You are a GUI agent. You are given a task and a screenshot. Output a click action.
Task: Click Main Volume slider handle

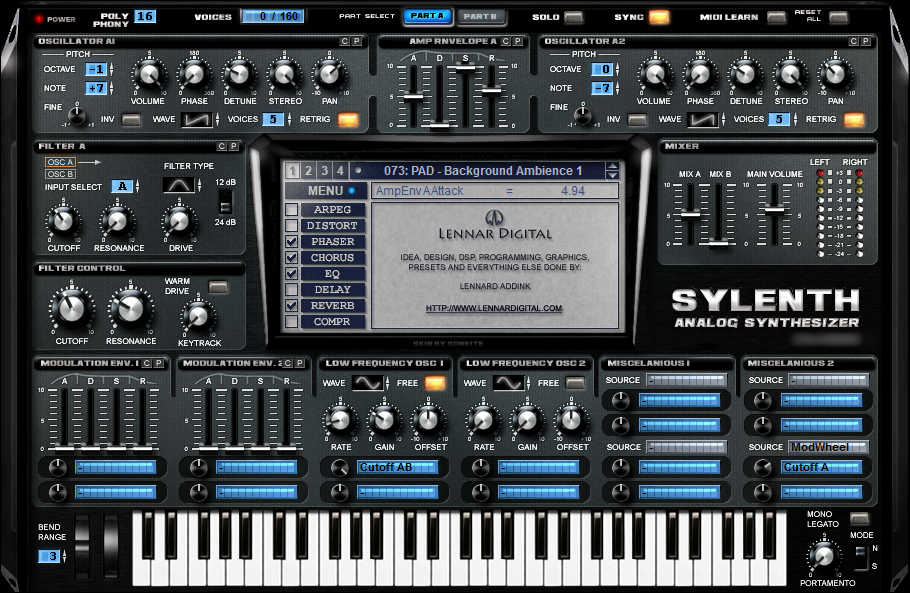[x=774, y=209]
